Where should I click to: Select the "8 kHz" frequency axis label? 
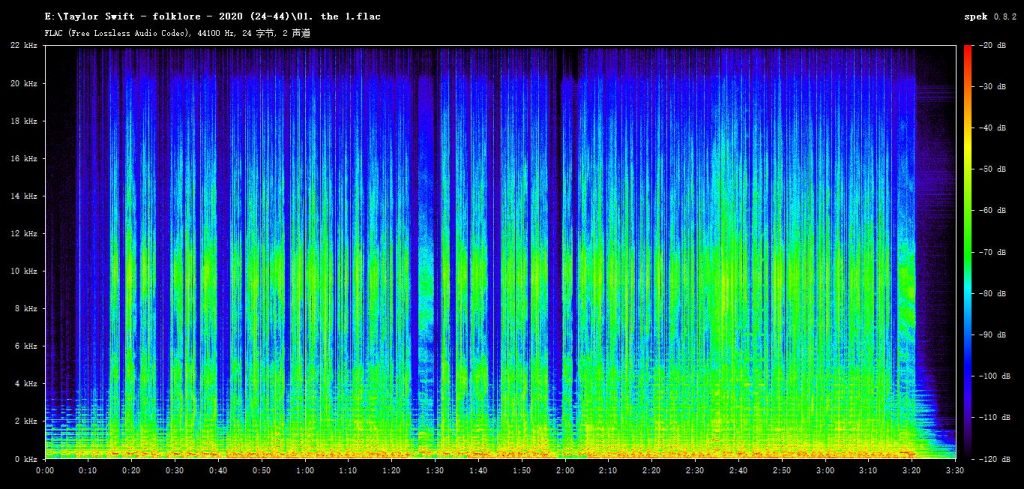pos(27,308)
